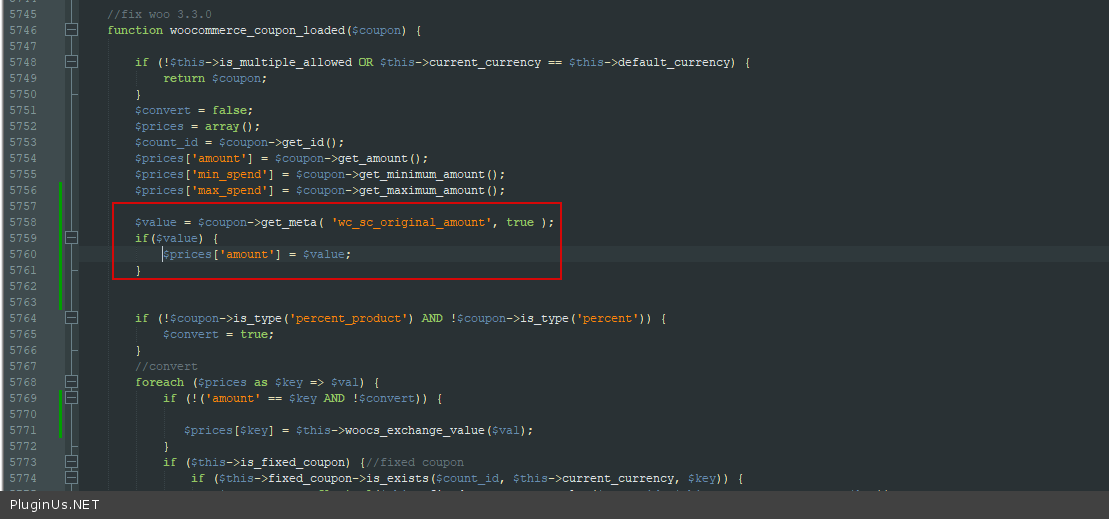The height and width of the screenshot is (519, 1109).
Task: Collapse the if($value) block fold marker
Action: (x=71, y=238)
